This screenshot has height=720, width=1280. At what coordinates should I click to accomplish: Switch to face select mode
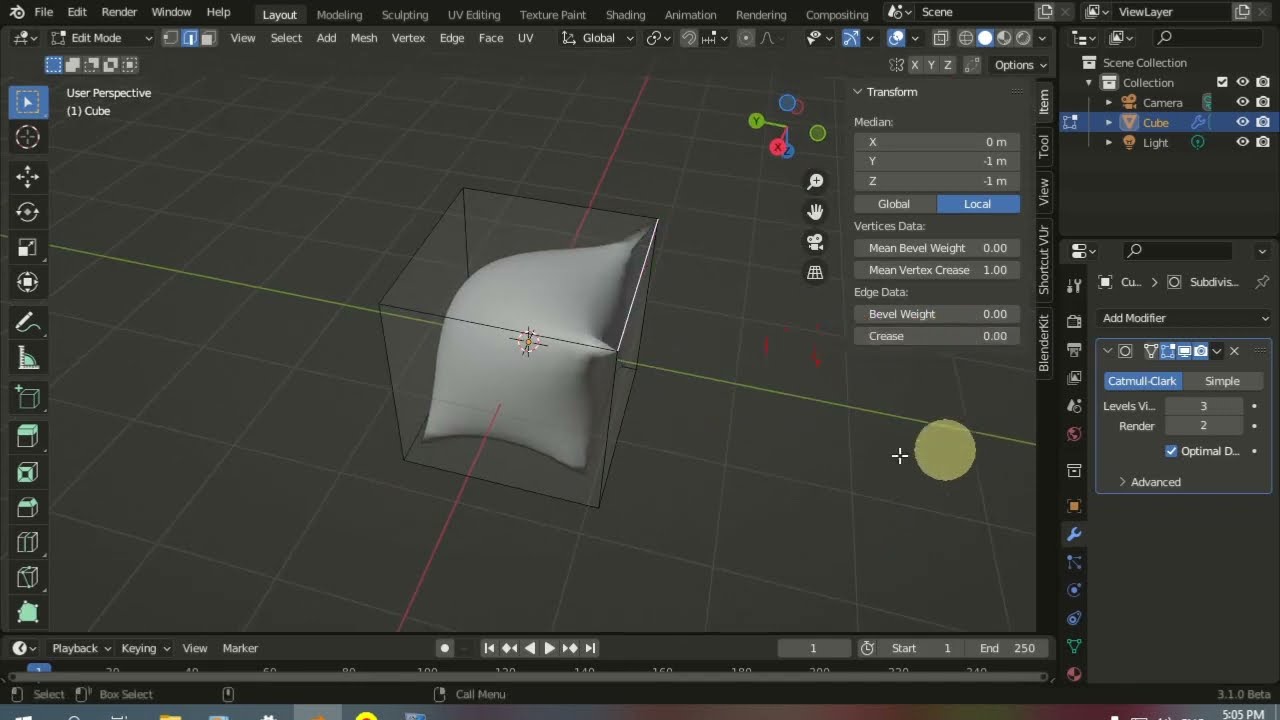[x=207, y=38]
